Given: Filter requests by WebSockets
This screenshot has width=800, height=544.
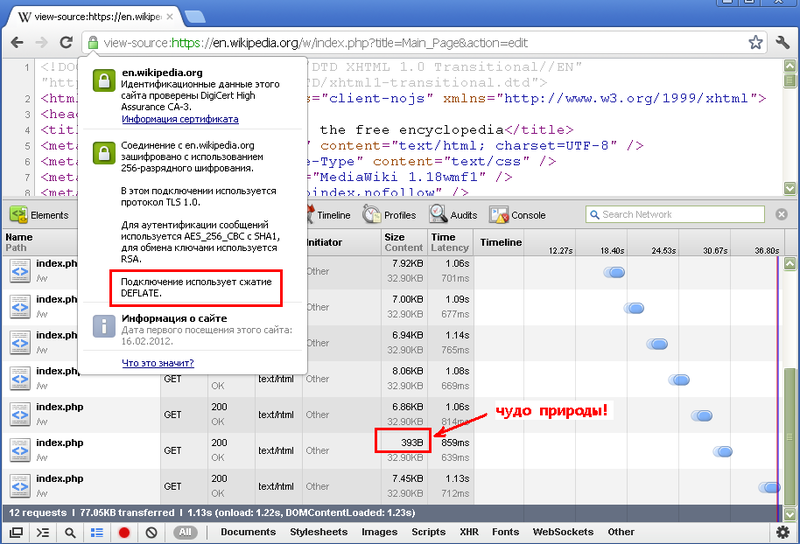Looking at the screenshot, I should click(x=563, y=532).
